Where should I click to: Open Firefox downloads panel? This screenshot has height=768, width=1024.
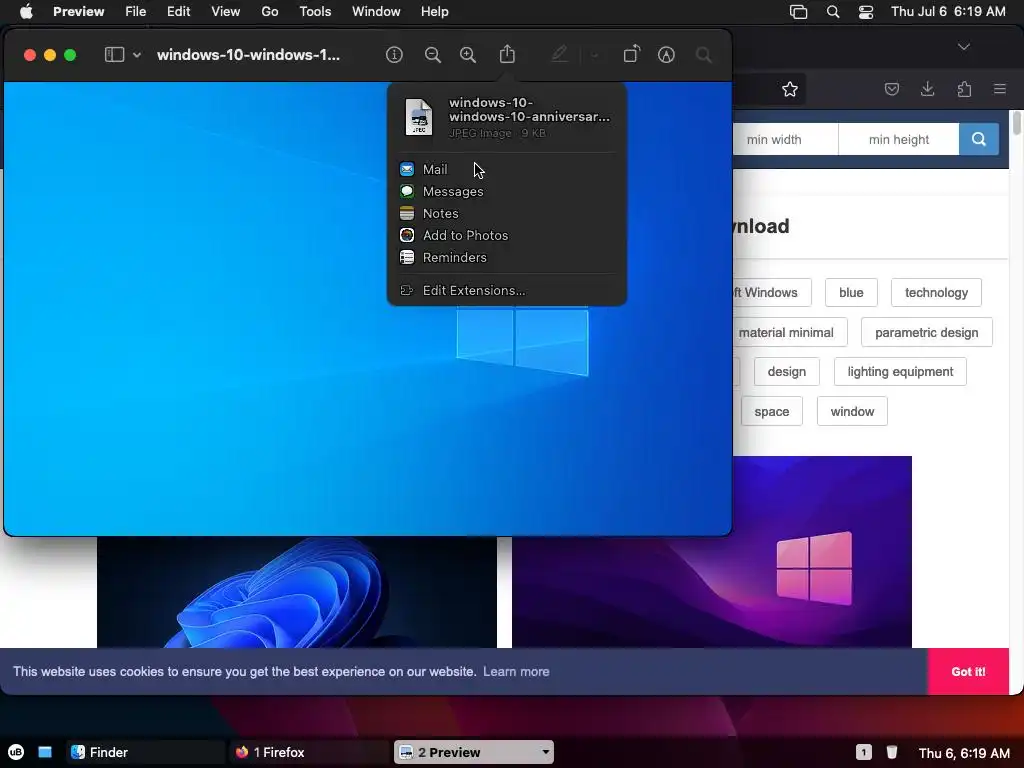click(x=927, y=89)
